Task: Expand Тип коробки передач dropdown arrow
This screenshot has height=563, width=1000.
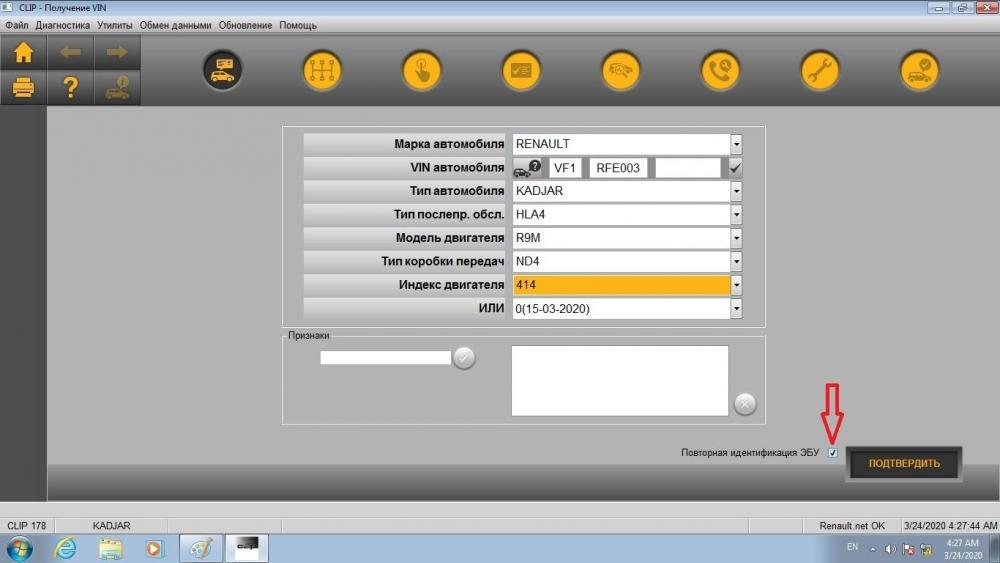Action: (736, 261)
